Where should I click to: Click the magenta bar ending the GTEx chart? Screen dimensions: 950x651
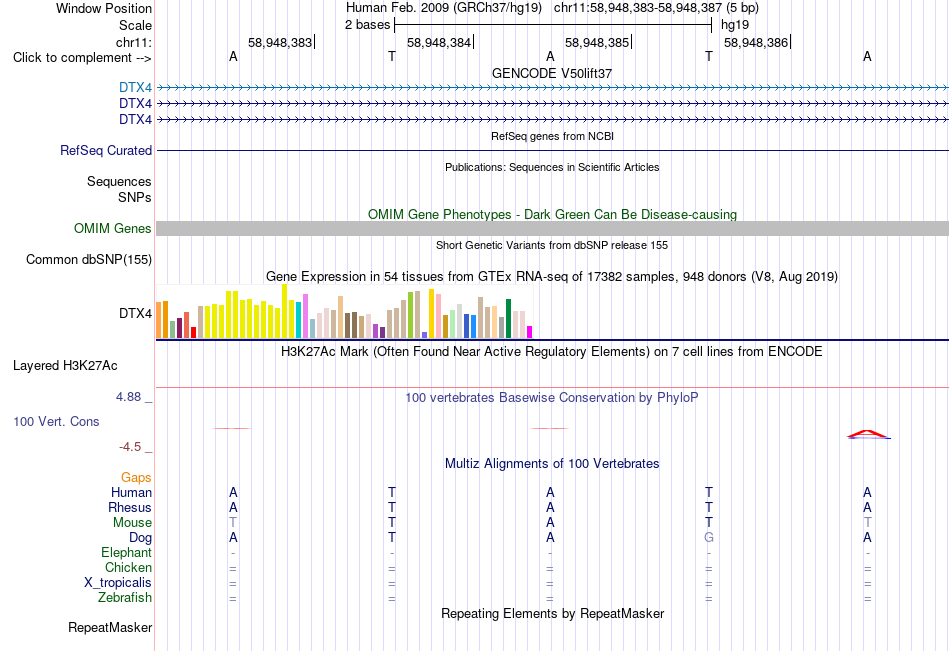[x=530, y=332]
